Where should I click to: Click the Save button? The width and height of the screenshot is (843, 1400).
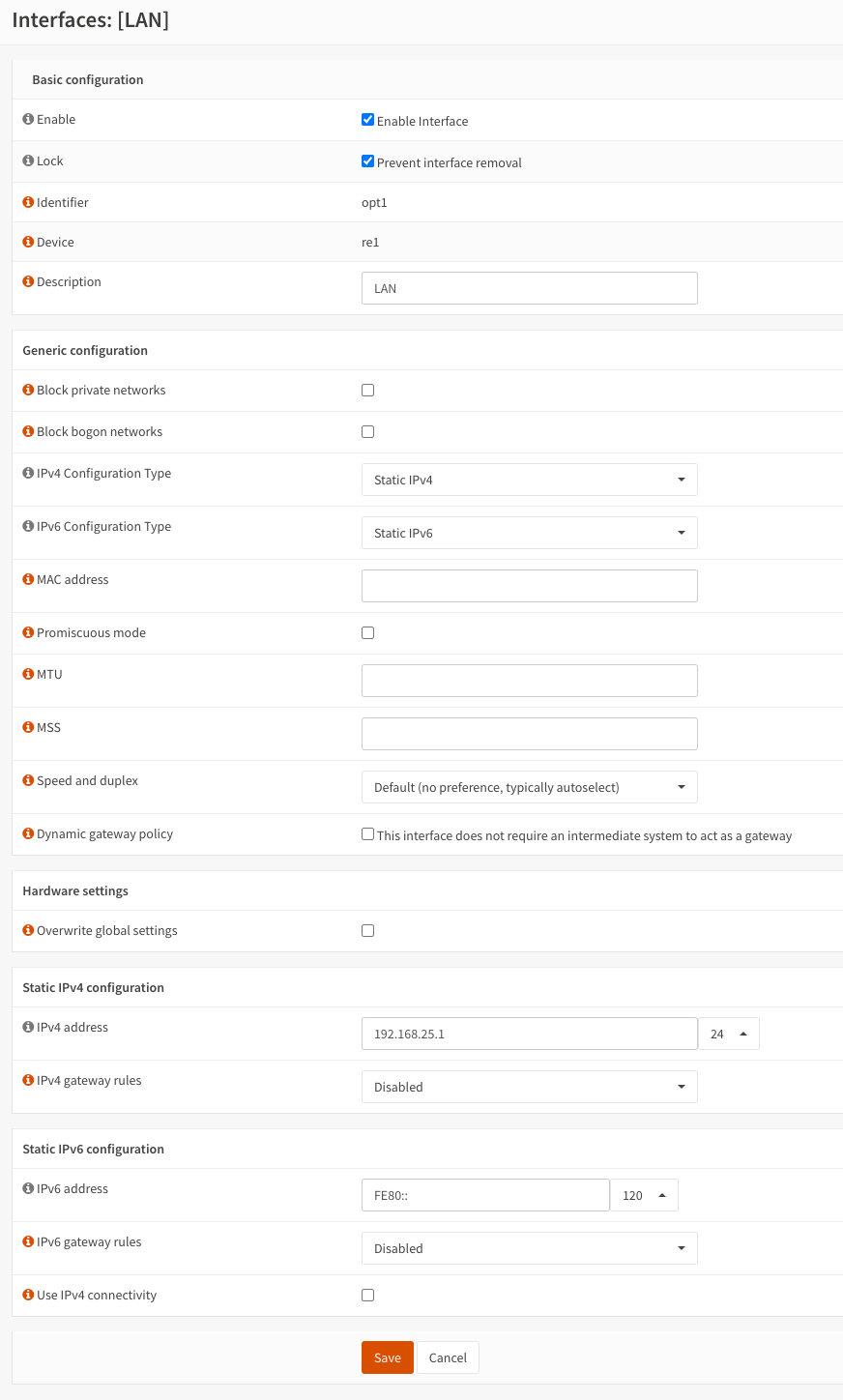(x=388, y=1357)
